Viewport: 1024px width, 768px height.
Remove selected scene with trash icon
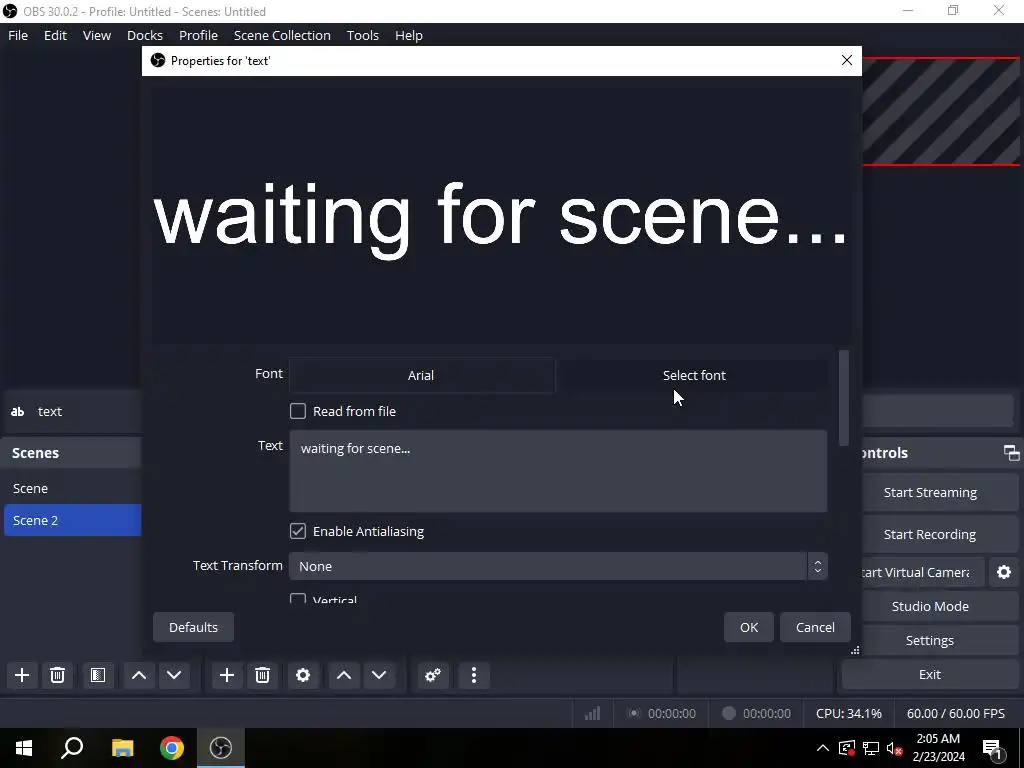57,675
